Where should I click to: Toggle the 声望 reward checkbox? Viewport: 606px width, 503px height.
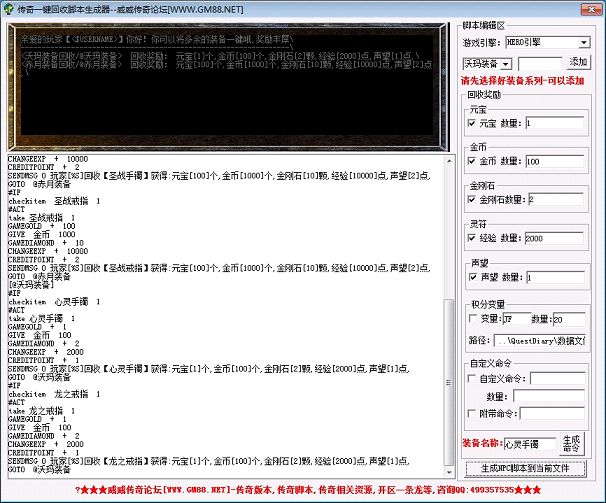point(473,277)
